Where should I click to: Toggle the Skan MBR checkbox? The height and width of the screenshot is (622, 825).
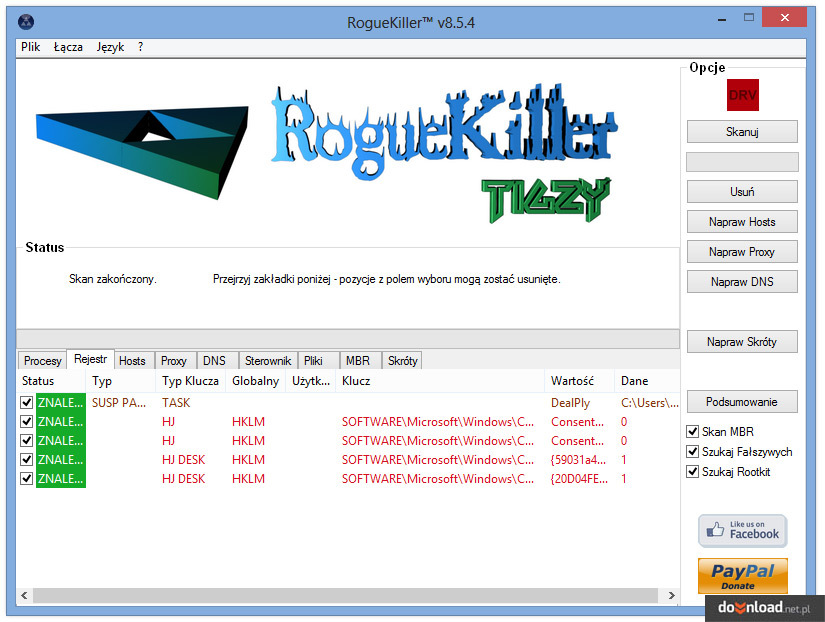[x=692, y=432]
